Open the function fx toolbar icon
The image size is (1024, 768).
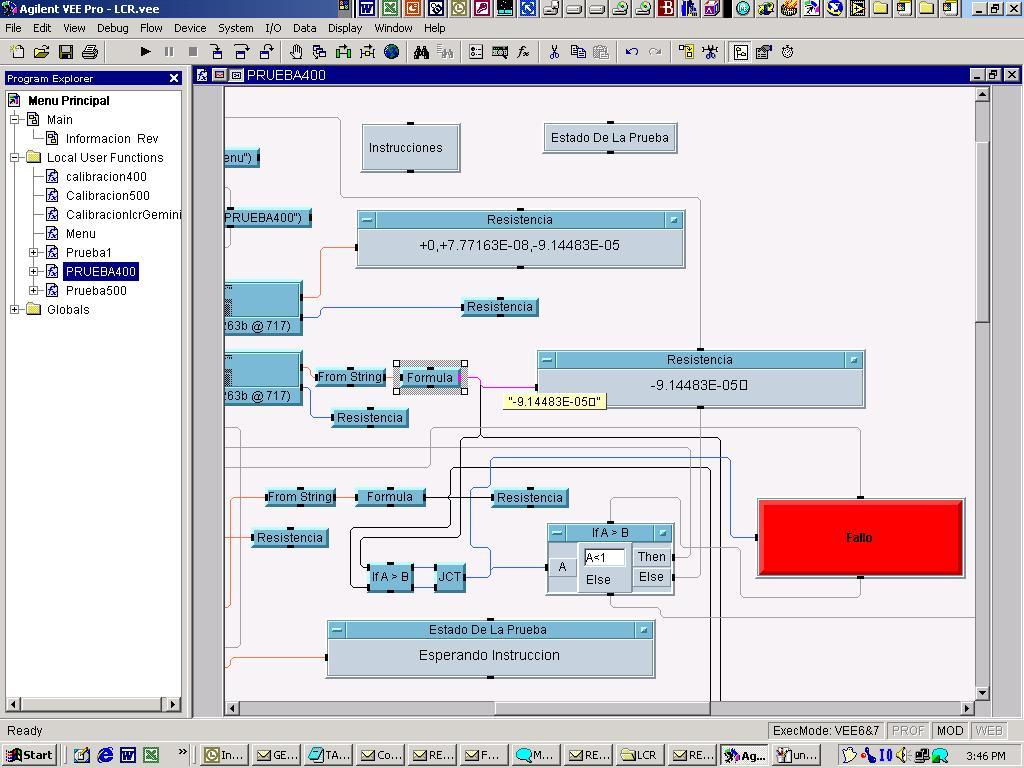coord(523,52)
